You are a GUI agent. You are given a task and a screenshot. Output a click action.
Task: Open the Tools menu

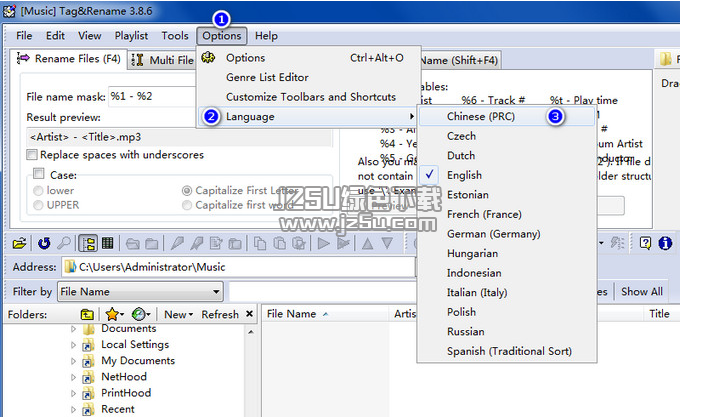(x=175, y=36)
